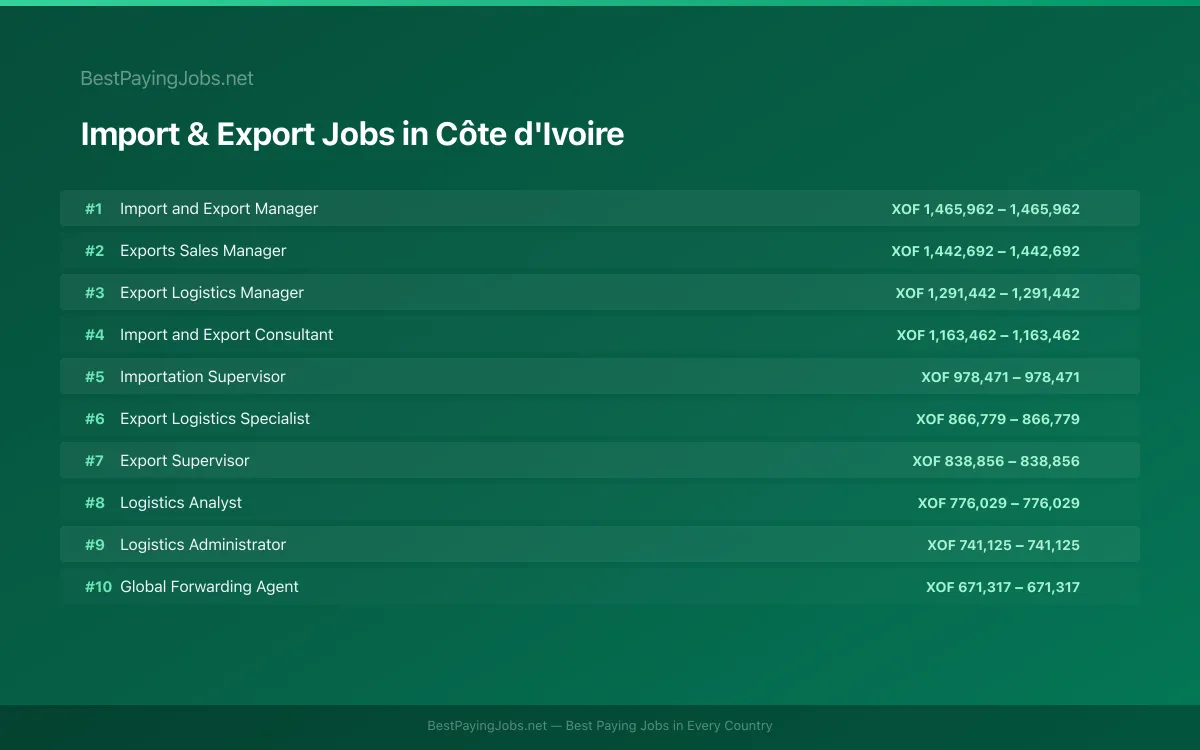Click the #8 rank number
Screen dimensions: 1200x750
click(x=94, y=503)
